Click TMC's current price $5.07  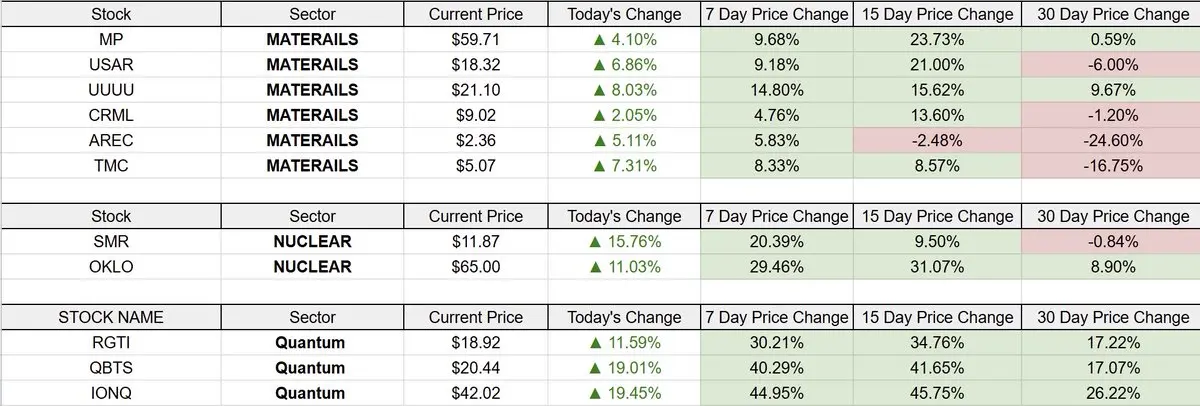tap(475, 166)
